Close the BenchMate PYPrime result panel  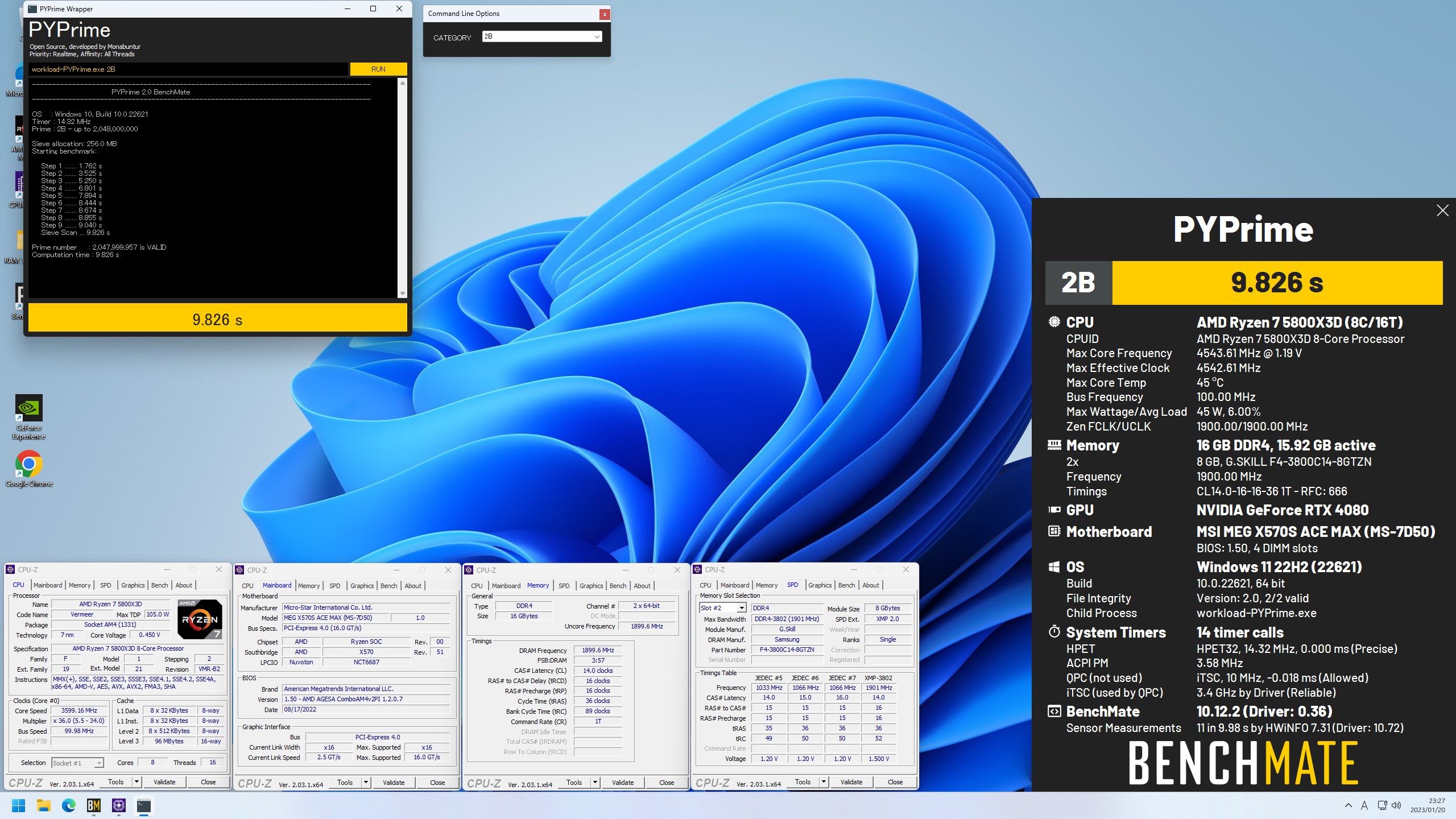pyautogui.click(x=1442, y=210)
